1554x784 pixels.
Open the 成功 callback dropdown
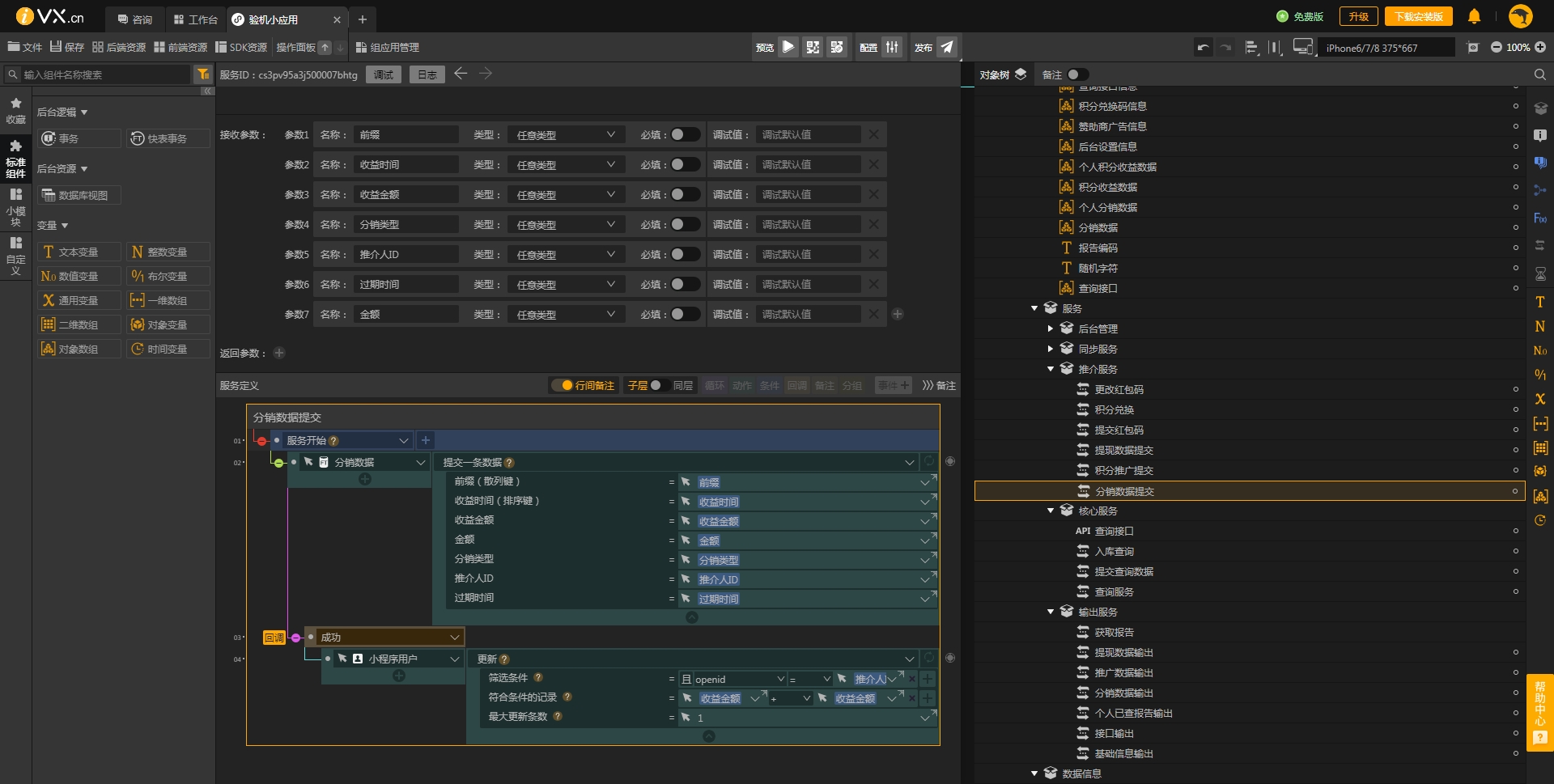pyautogui.click(x=390, y=637)
